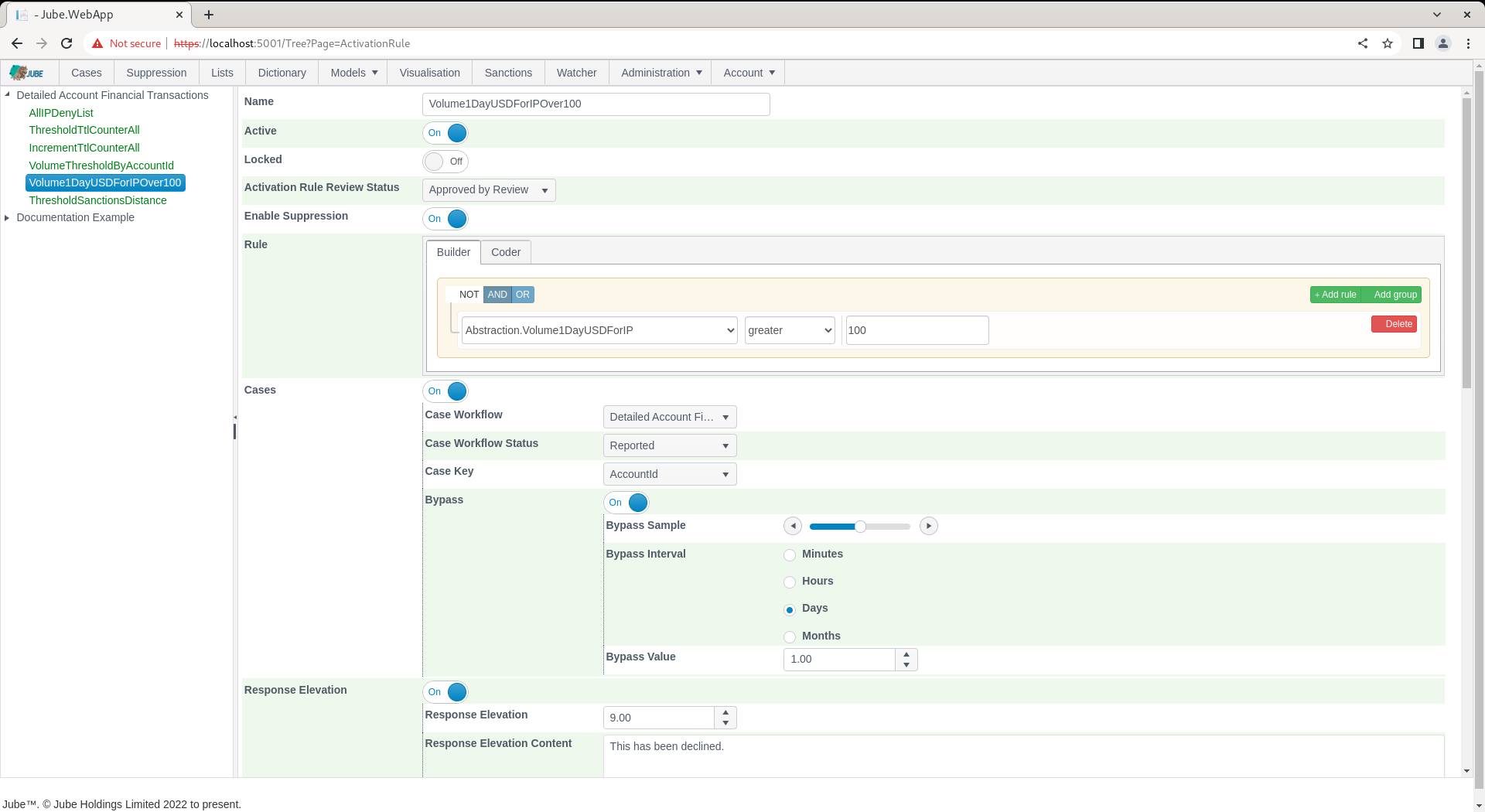Go back to previous page

17,43
